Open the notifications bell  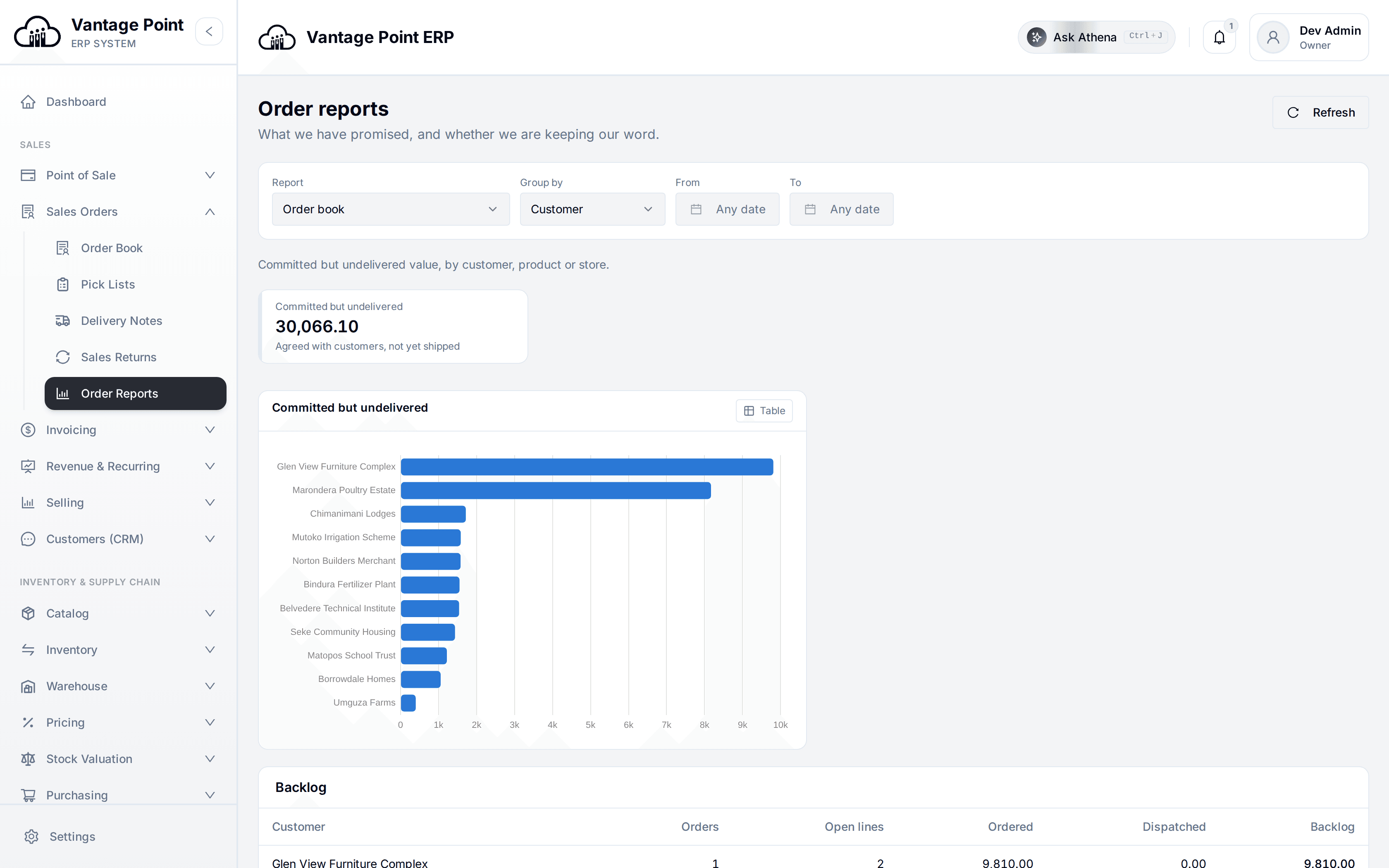click(x=1219, y=37)
